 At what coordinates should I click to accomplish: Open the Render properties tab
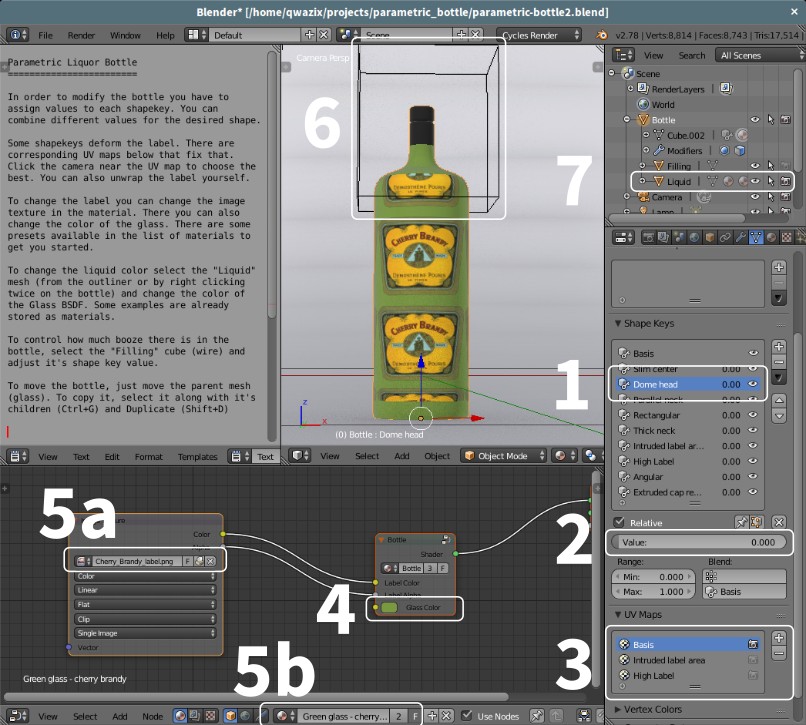tap(649, 237)
